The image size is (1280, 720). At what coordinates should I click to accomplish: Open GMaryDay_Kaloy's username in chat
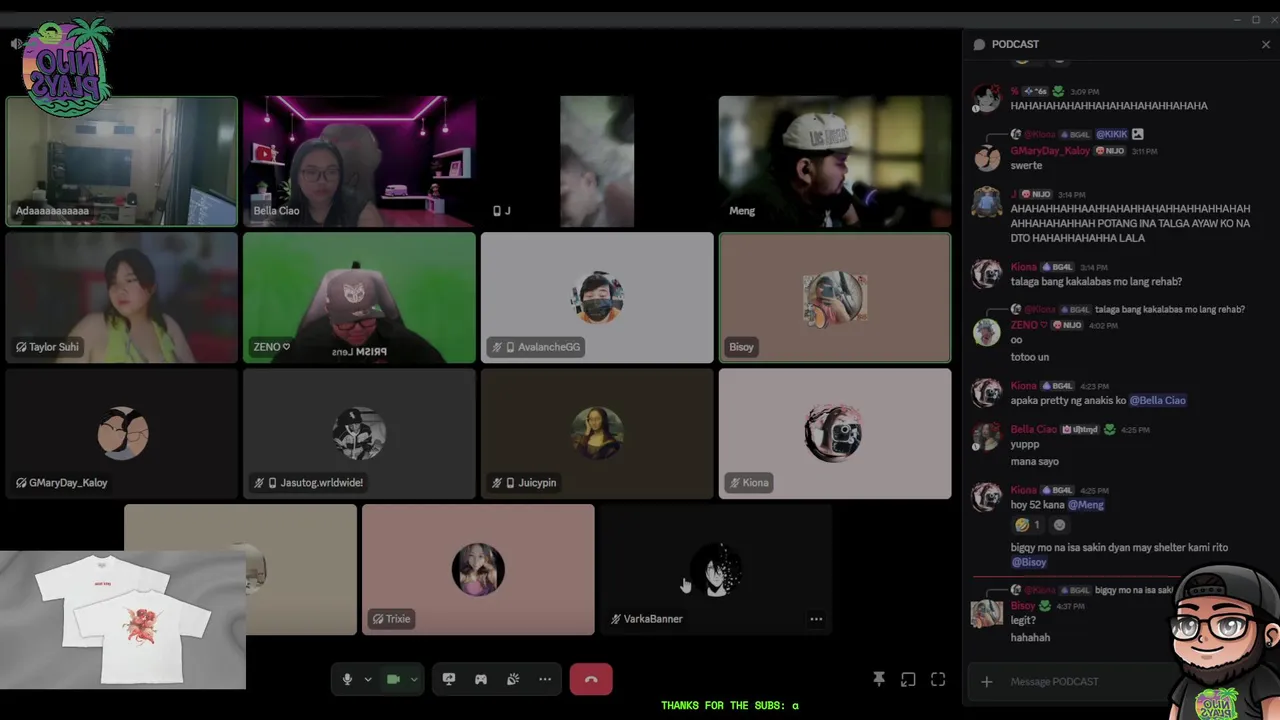click(x=1050, y=151)
